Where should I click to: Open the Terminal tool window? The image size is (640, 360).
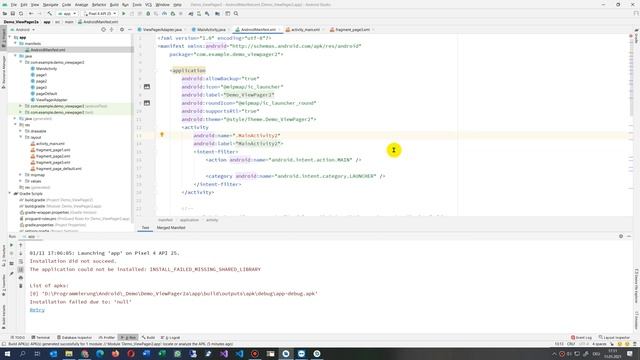(x=41, y=338)
